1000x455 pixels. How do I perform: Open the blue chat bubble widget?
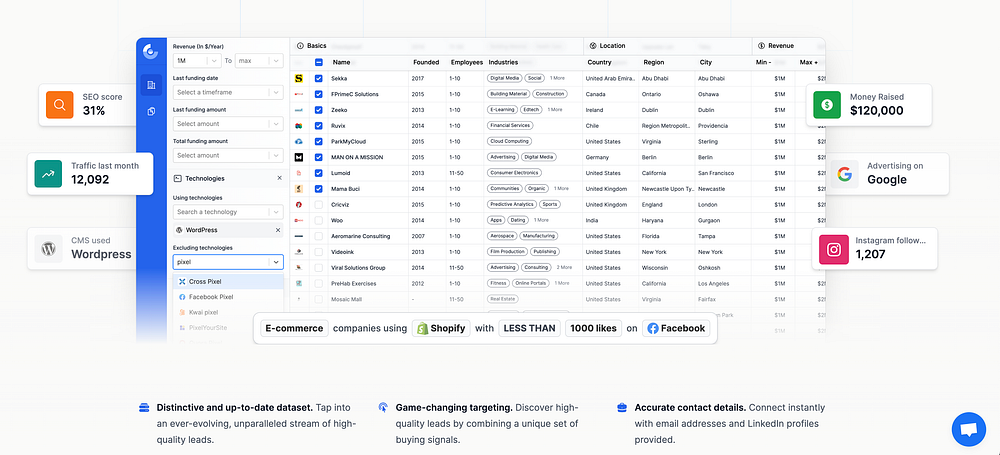[968, 429]
